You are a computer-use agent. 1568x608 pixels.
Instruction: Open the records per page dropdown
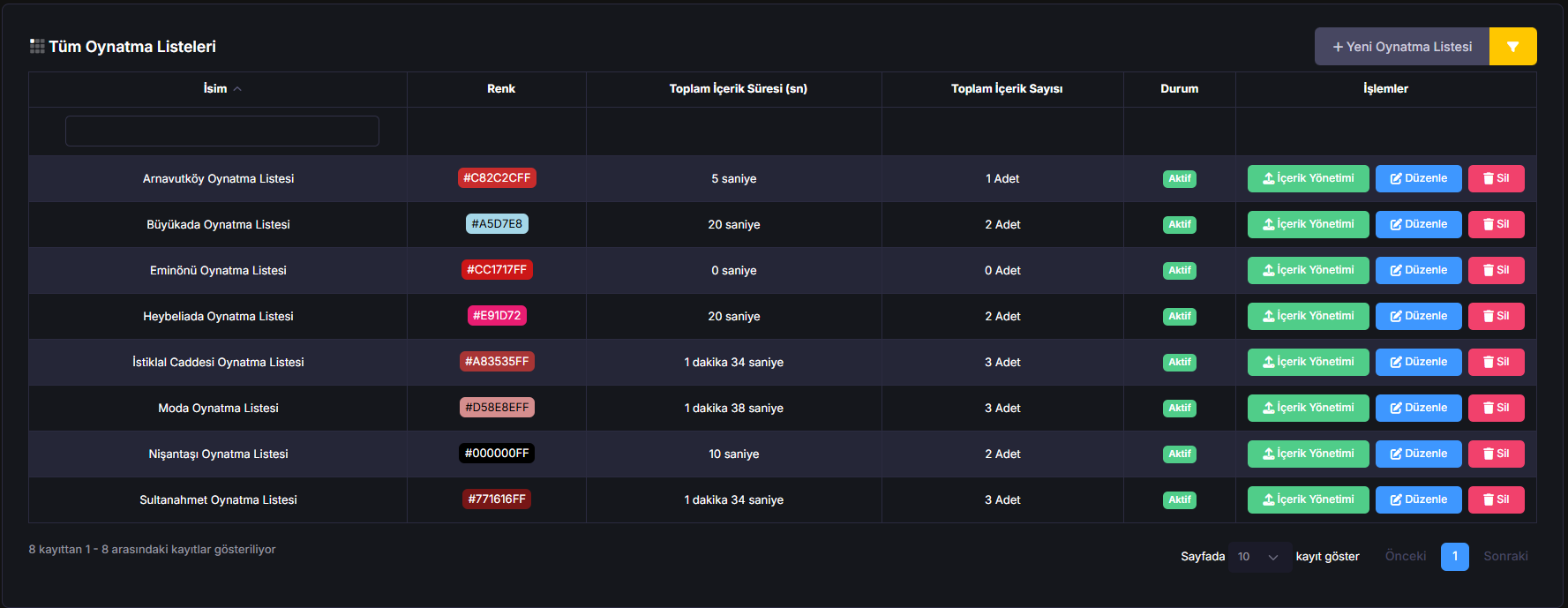[1258, 557]
